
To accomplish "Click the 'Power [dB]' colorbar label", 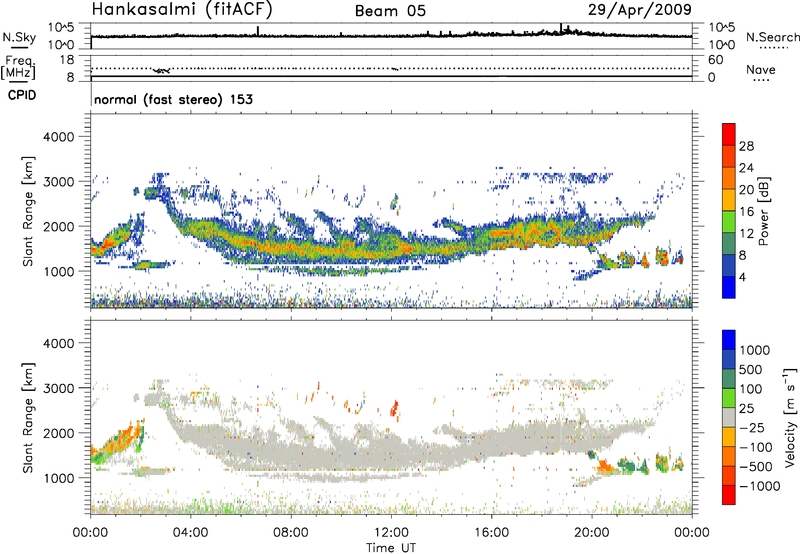I will point(763,211).
